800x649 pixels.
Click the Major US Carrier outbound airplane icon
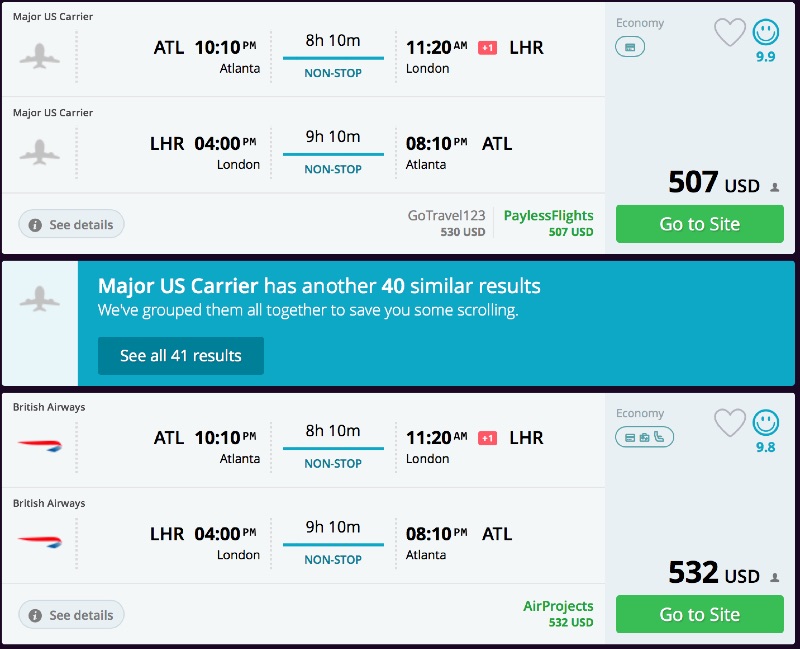(x=40, y=55)
